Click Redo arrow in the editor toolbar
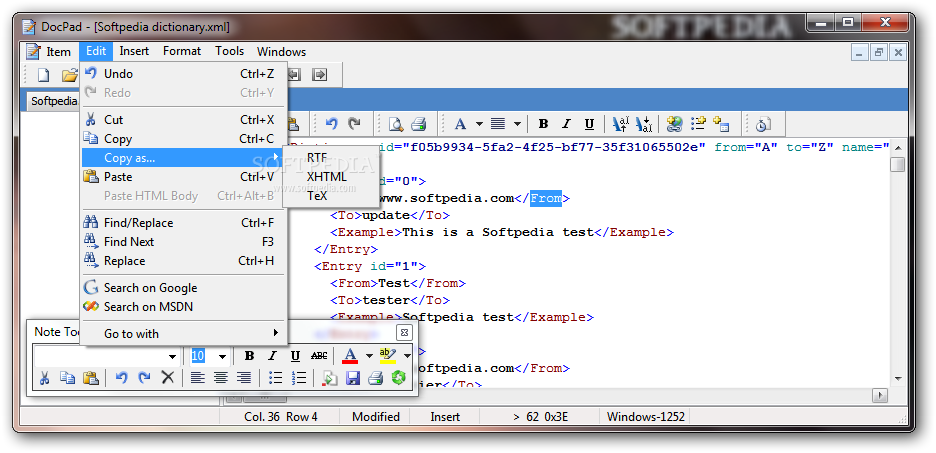The width and height of the screenshot is (936, 453). tap(355, 124)
